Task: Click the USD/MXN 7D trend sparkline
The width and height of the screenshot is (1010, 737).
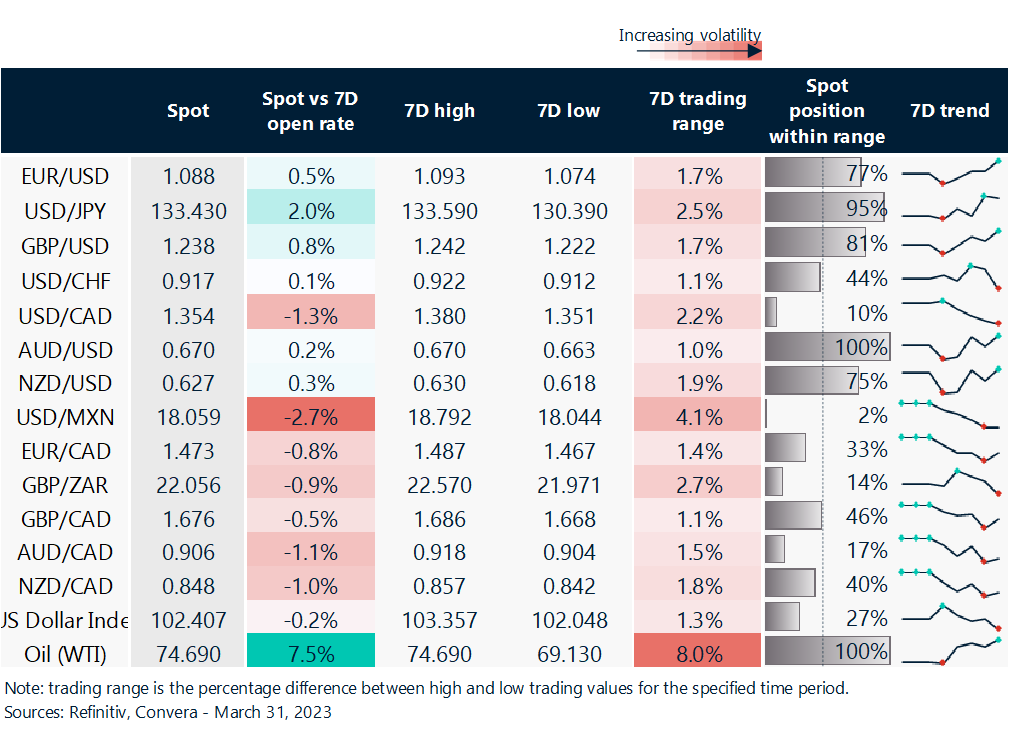Action: 950,414
